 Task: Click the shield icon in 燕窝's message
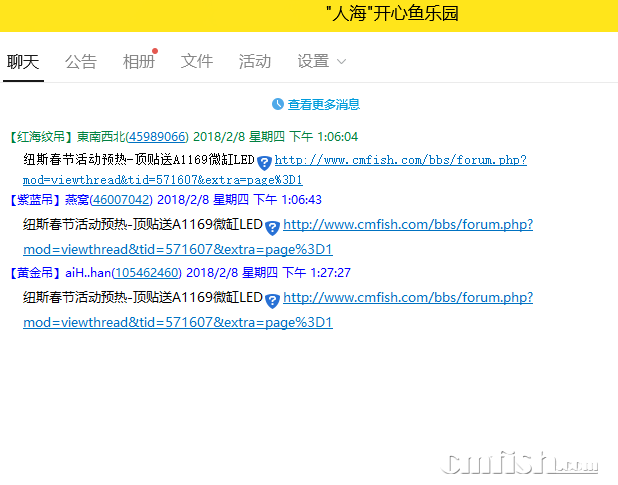click(x=272, y=228)
